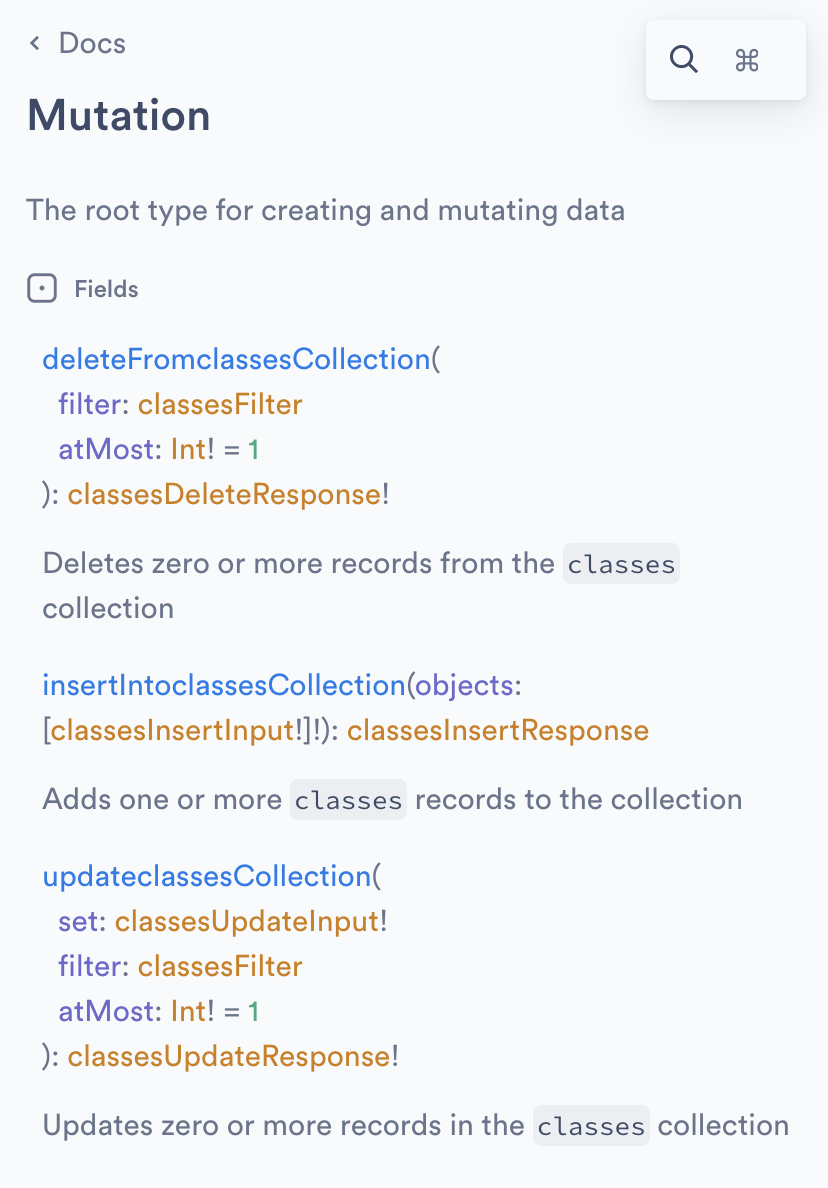Click the Mutation heading
This screenshot has height=1188, width=828.
tap(119, 115)
